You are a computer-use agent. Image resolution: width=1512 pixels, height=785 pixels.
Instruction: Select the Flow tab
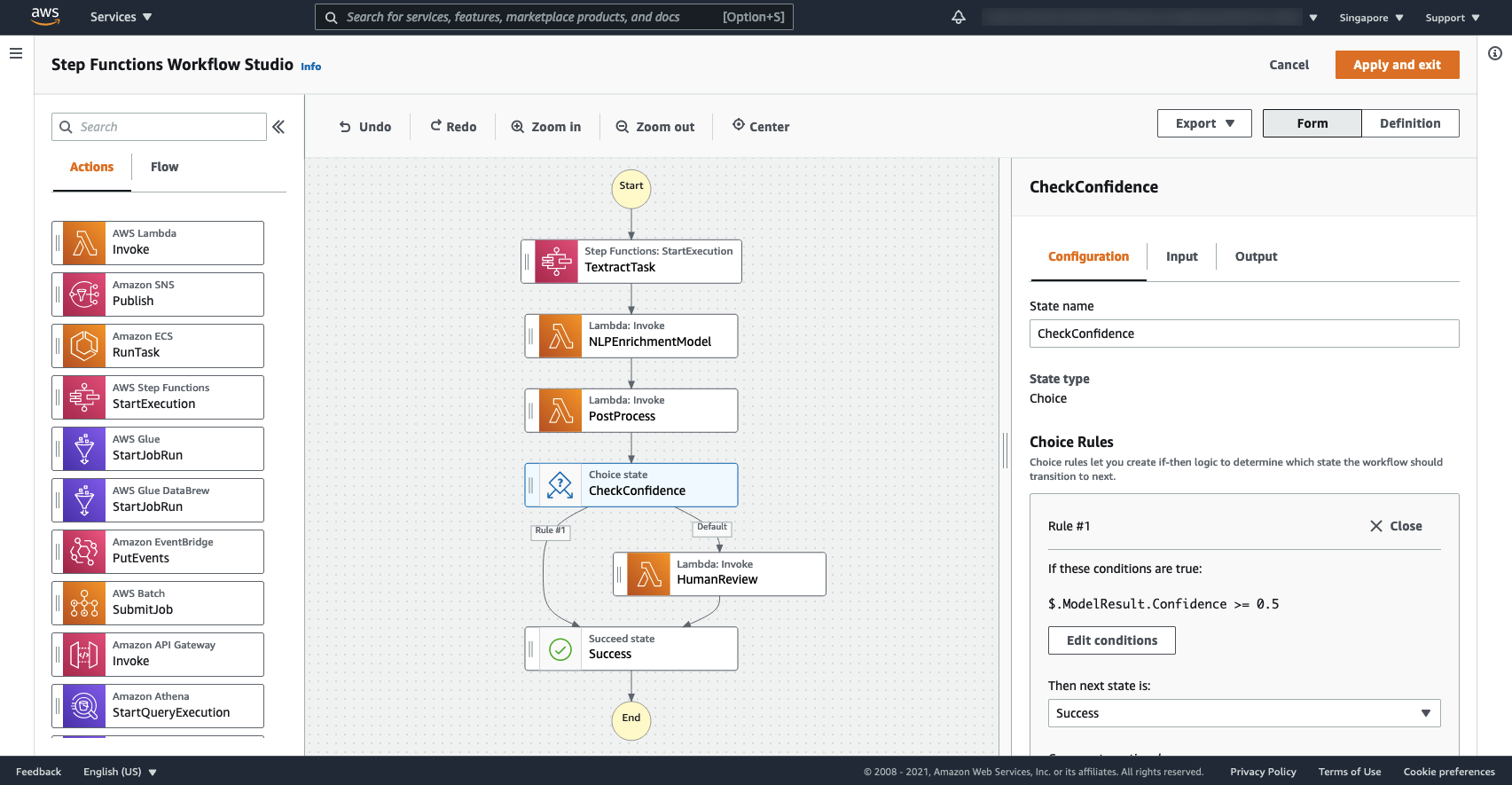(164, 167)
